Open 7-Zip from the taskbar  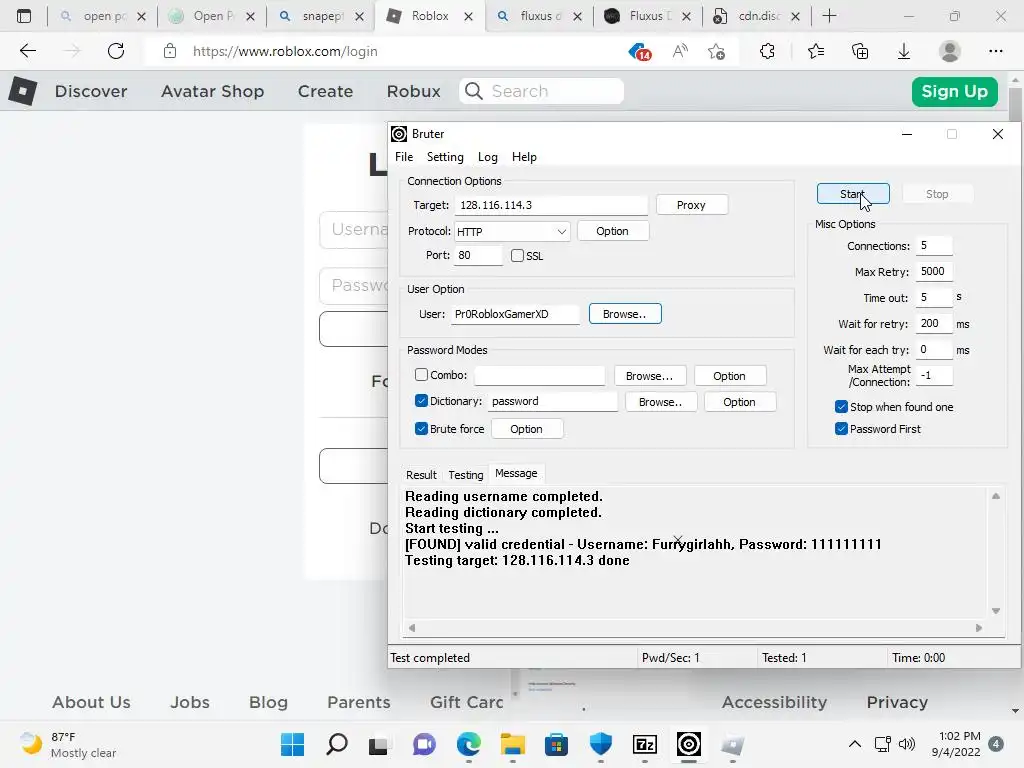tap(645, 744)
